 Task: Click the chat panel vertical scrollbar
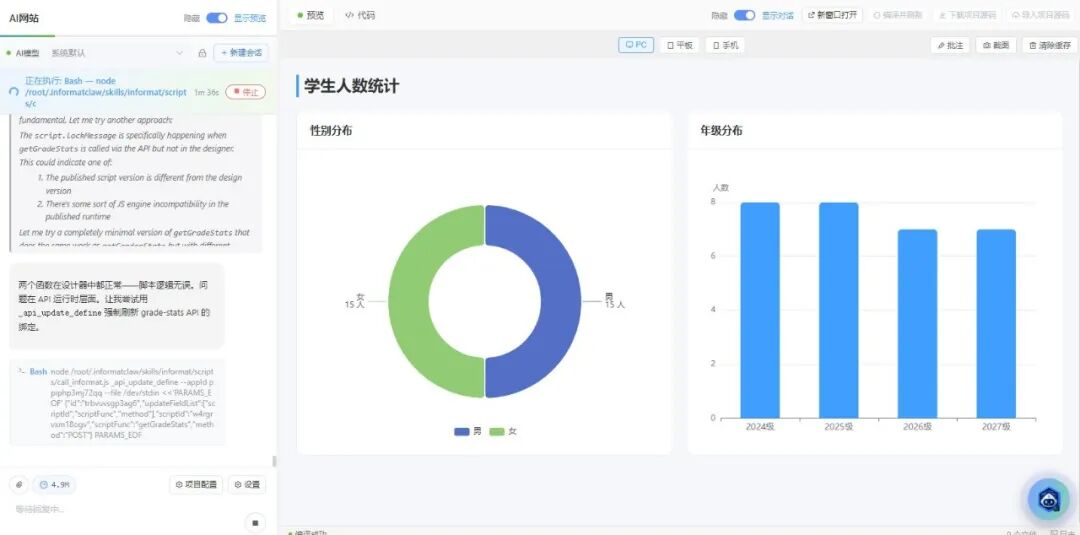click(273, 461)
